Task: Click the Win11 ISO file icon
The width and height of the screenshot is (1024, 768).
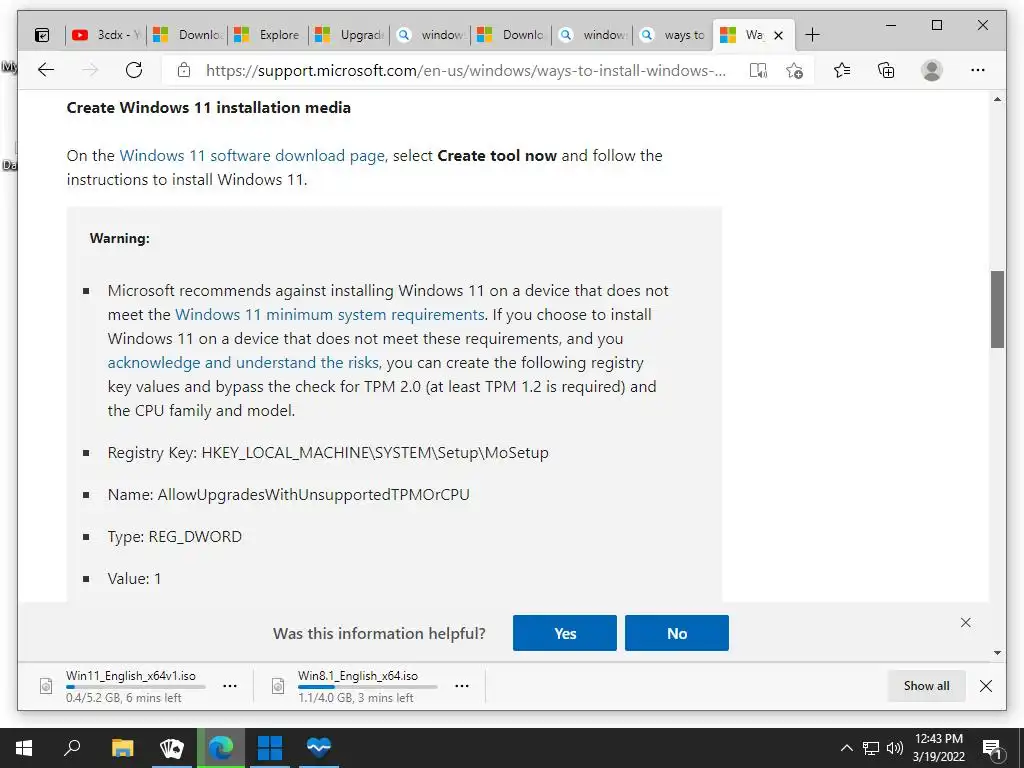Action: click(x=46, y=686)
